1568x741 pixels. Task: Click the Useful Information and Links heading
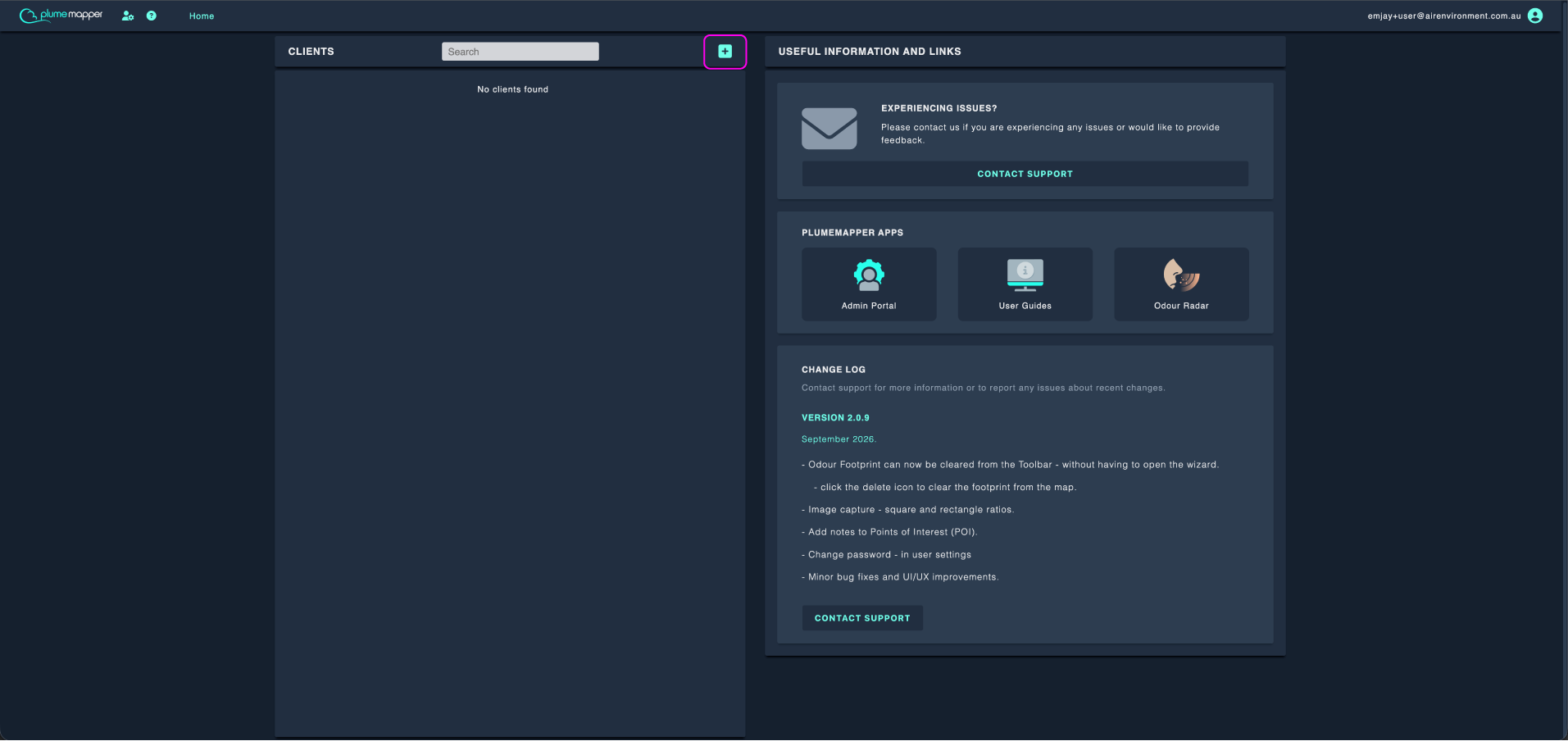point(870,52)
